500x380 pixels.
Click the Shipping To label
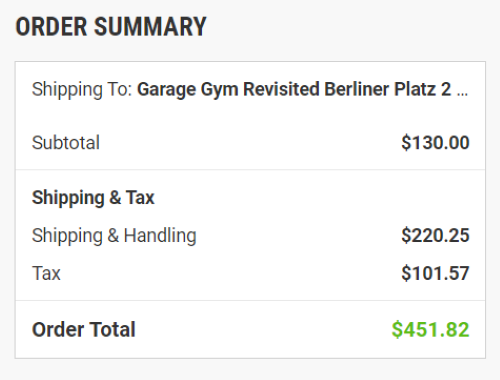82,89
